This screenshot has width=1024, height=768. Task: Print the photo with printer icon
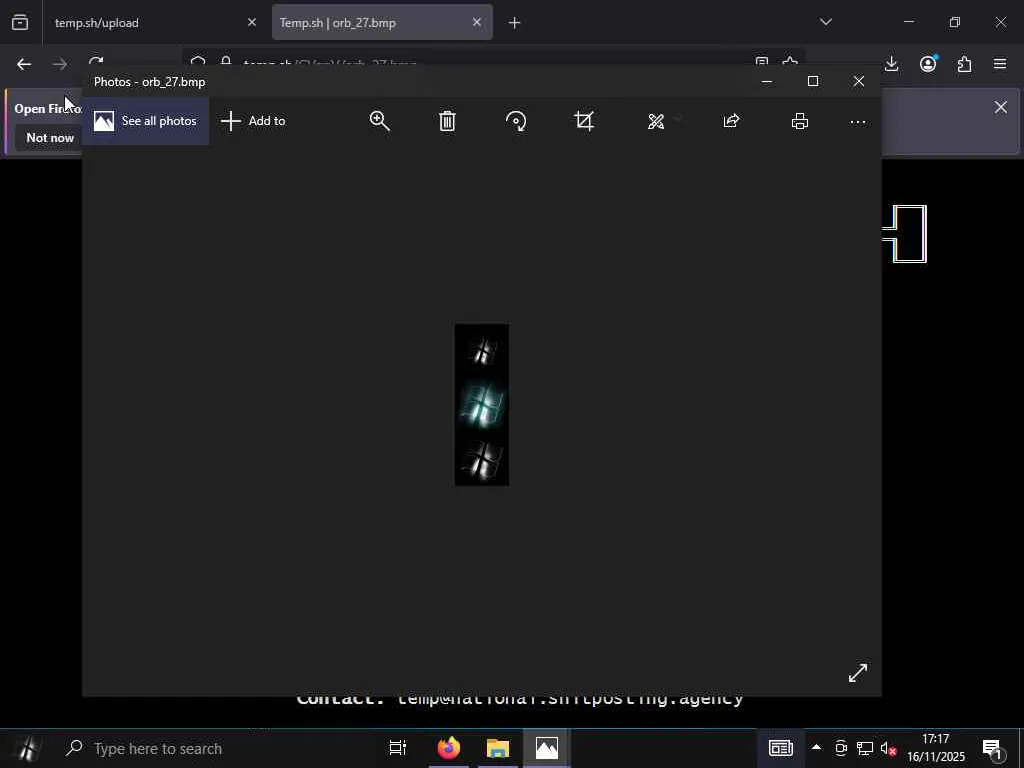tap(800, 121)
